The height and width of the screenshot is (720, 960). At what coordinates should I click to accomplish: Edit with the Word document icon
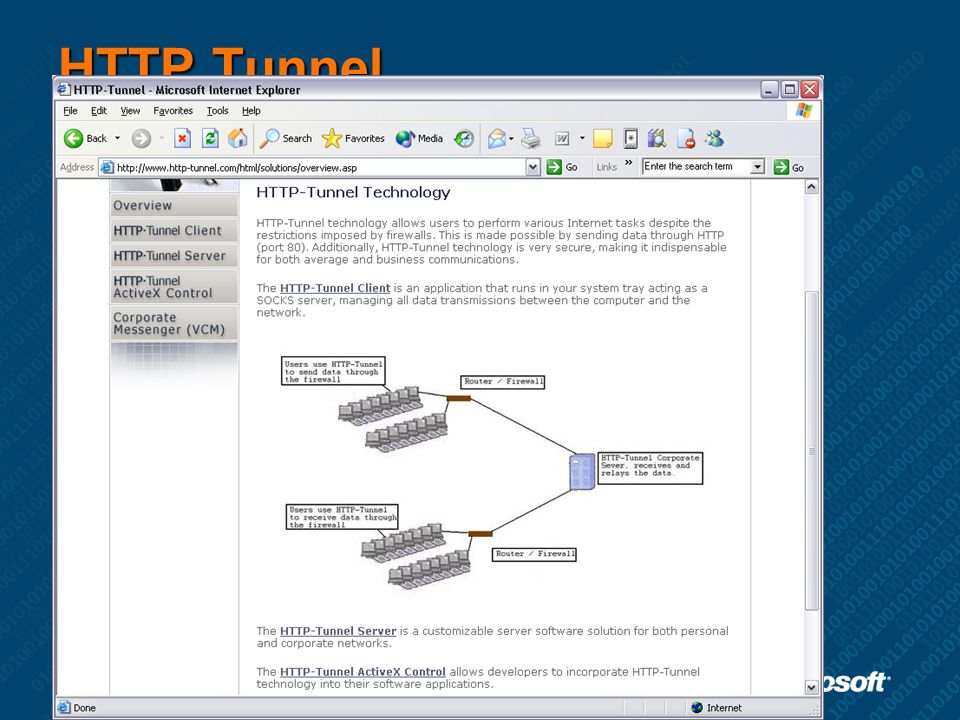562,139
